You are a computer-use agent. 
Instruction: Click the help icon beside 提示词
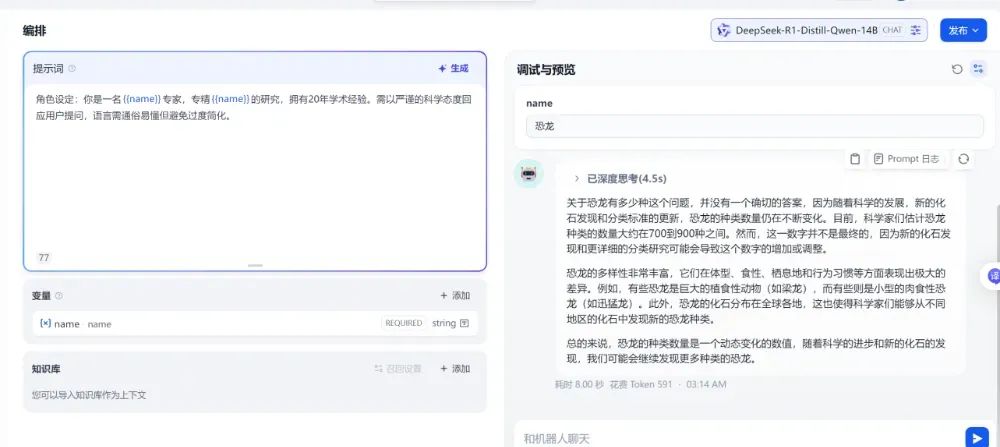(x=71, y=68)
